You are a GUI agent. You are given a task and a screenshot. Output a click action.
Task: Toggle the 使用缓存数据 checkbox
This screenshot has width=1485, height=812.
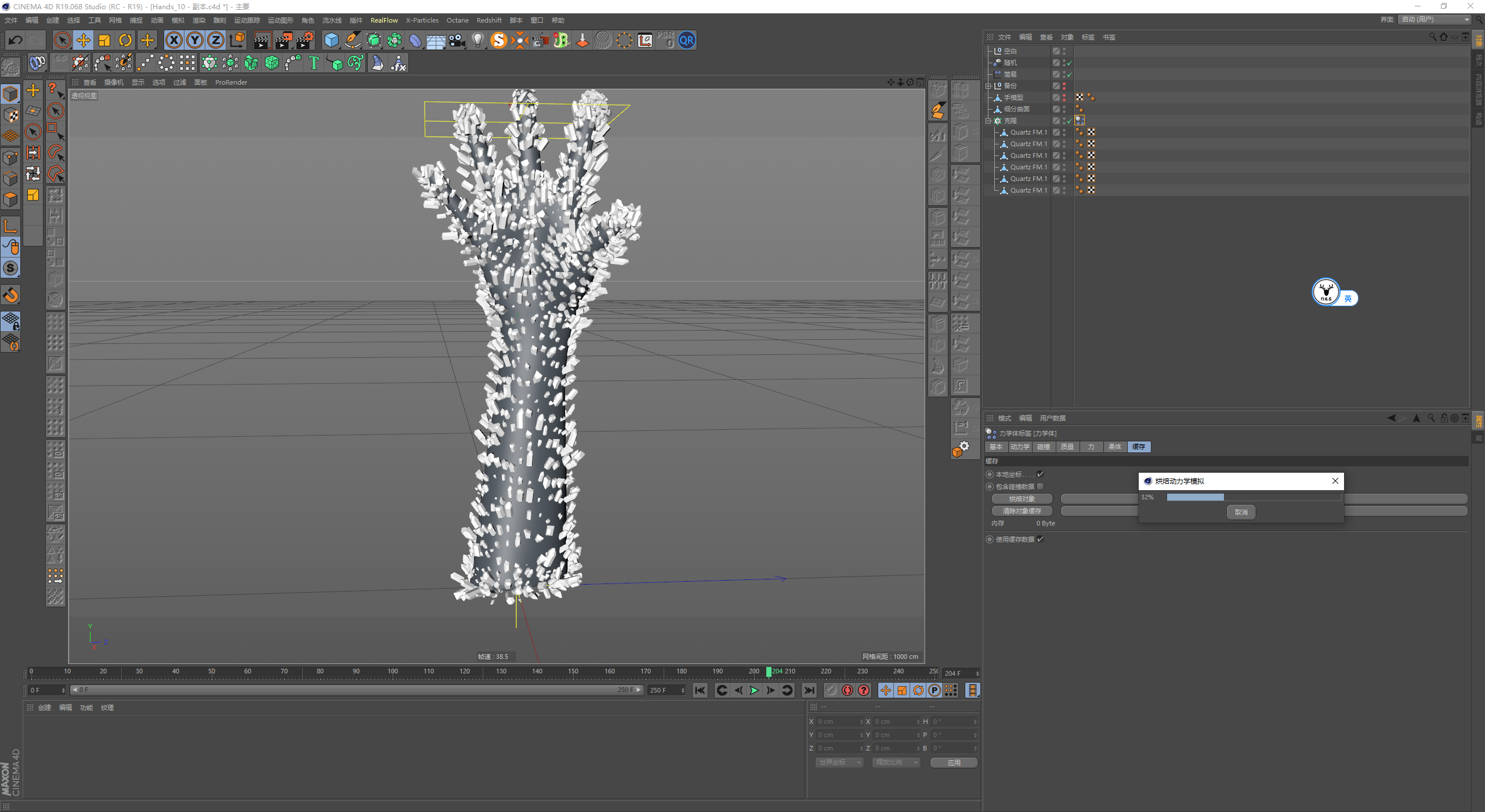[1040, 539]
